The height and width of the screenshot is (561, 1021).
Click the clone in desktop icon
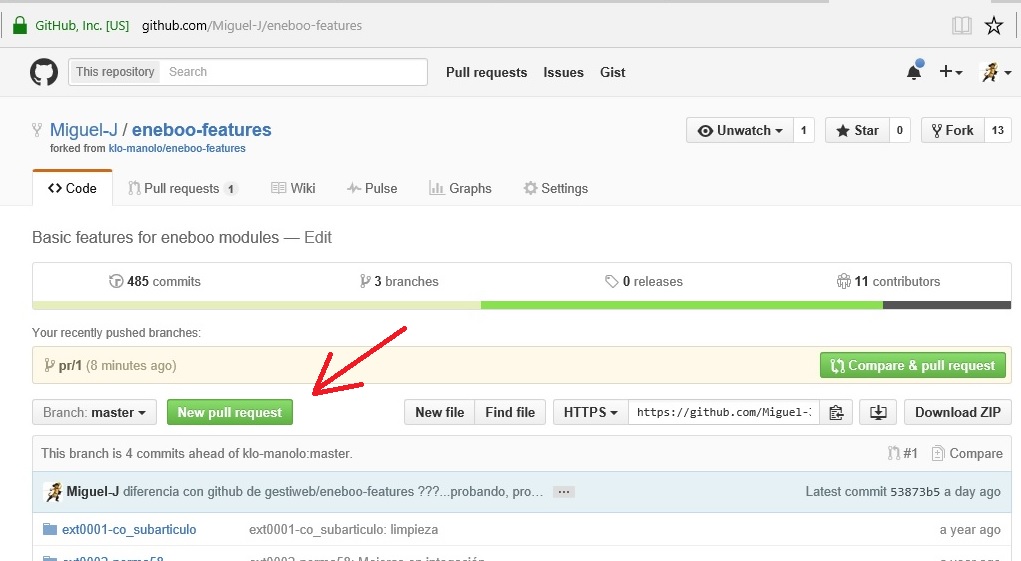878,413
